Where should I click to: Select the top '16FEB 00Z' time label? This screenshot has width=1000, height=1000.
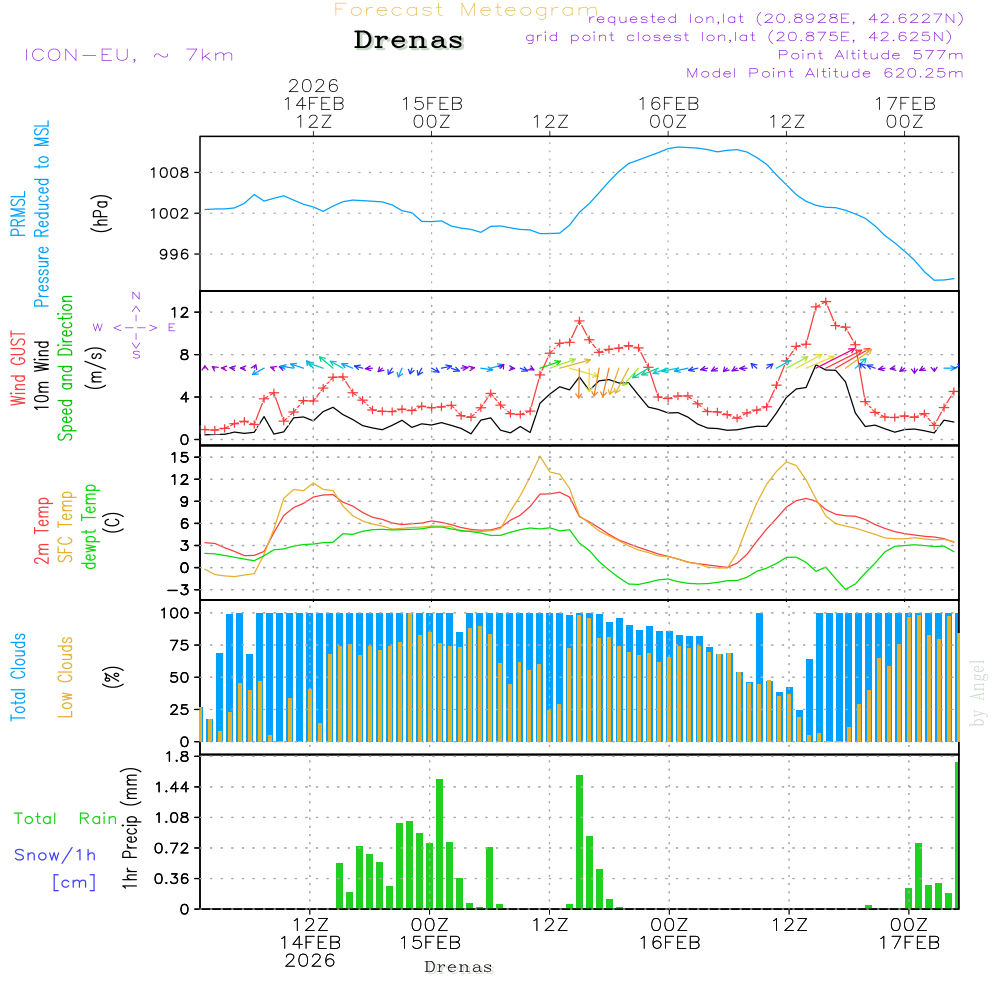[x=668, y=111]
